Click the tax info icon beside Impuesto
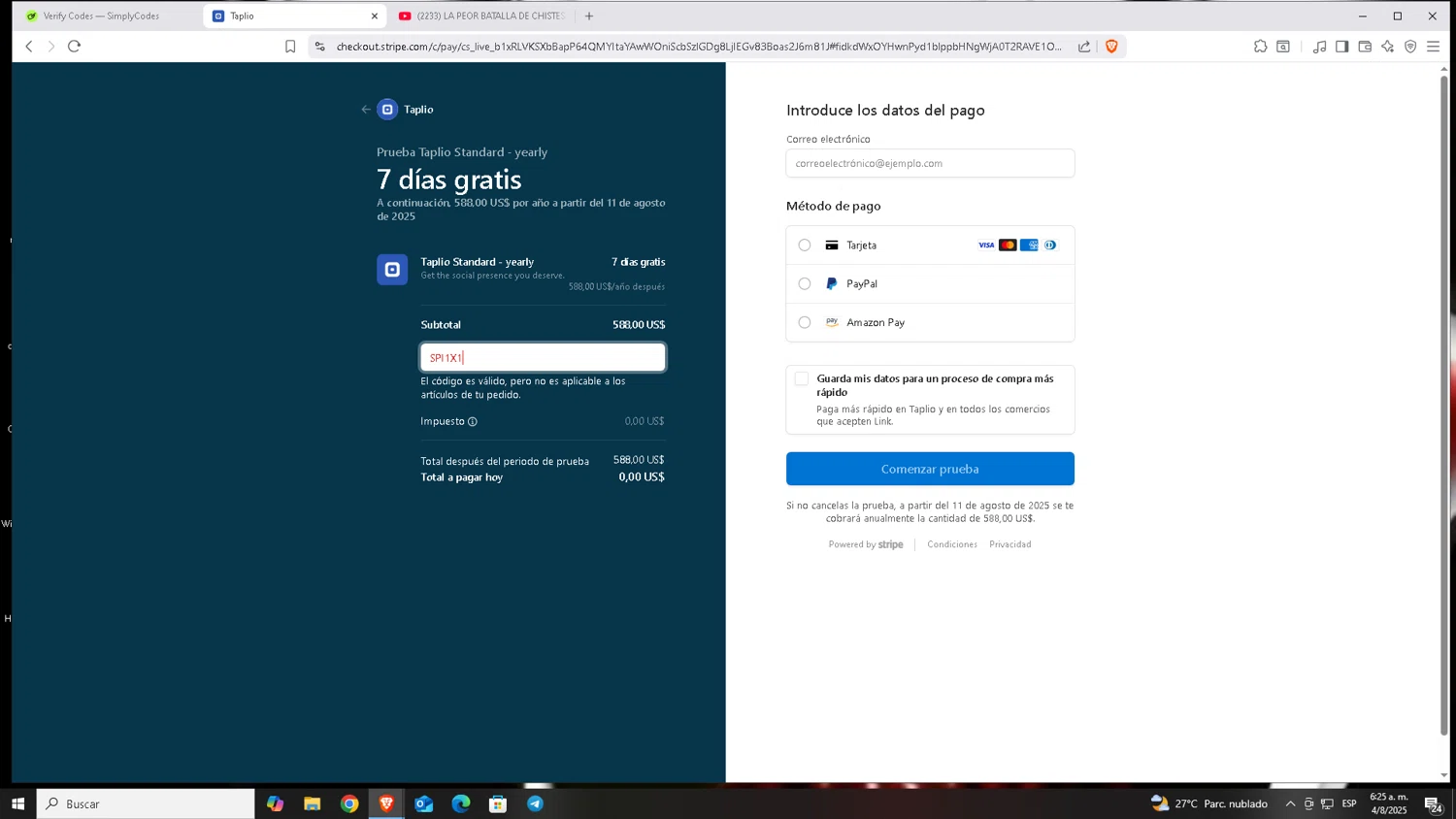Screen dimensions: 1456x819 point(473,421)
